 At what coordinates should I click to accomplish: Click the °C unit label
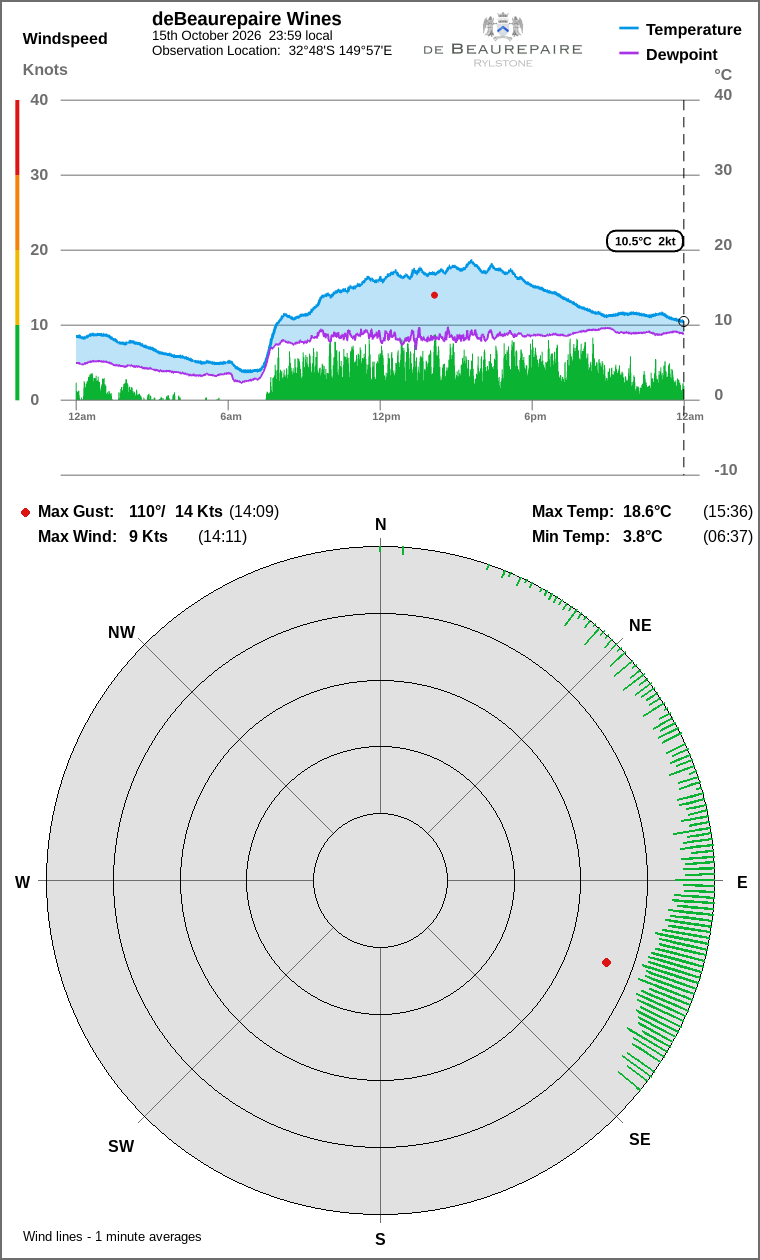tap(723, 74)
